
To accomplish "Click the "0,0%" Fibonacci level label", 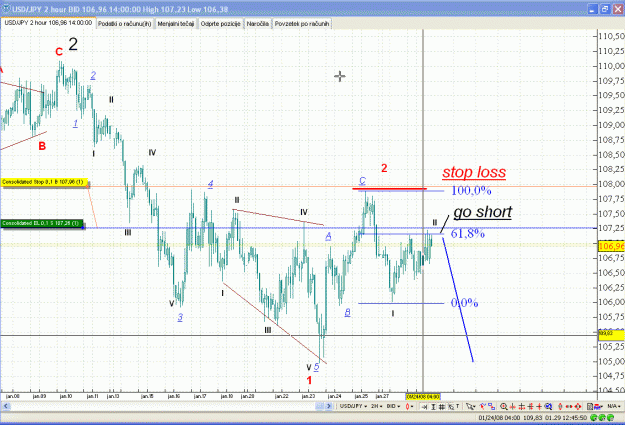I will (464, 303).
